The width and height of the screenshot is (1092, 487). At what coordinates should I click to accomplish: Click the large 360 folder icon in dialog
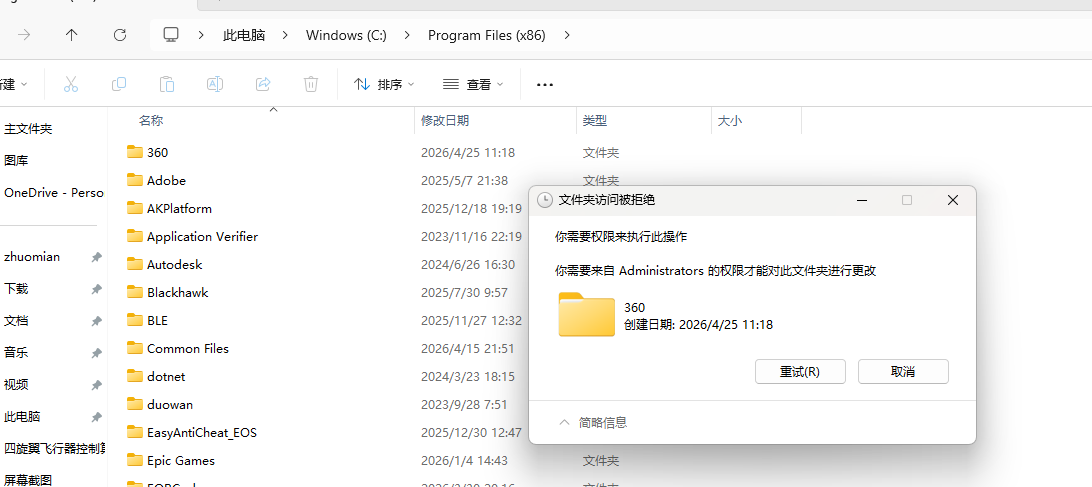(586, 315)
